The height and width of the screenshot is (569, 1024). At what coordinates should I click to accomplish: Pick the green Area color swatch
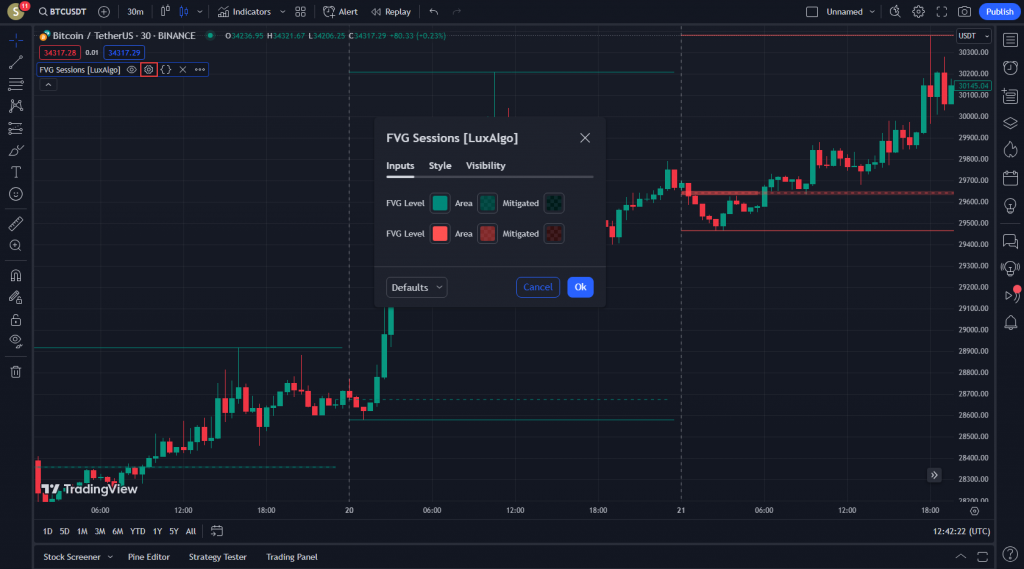tap(487, 203)
